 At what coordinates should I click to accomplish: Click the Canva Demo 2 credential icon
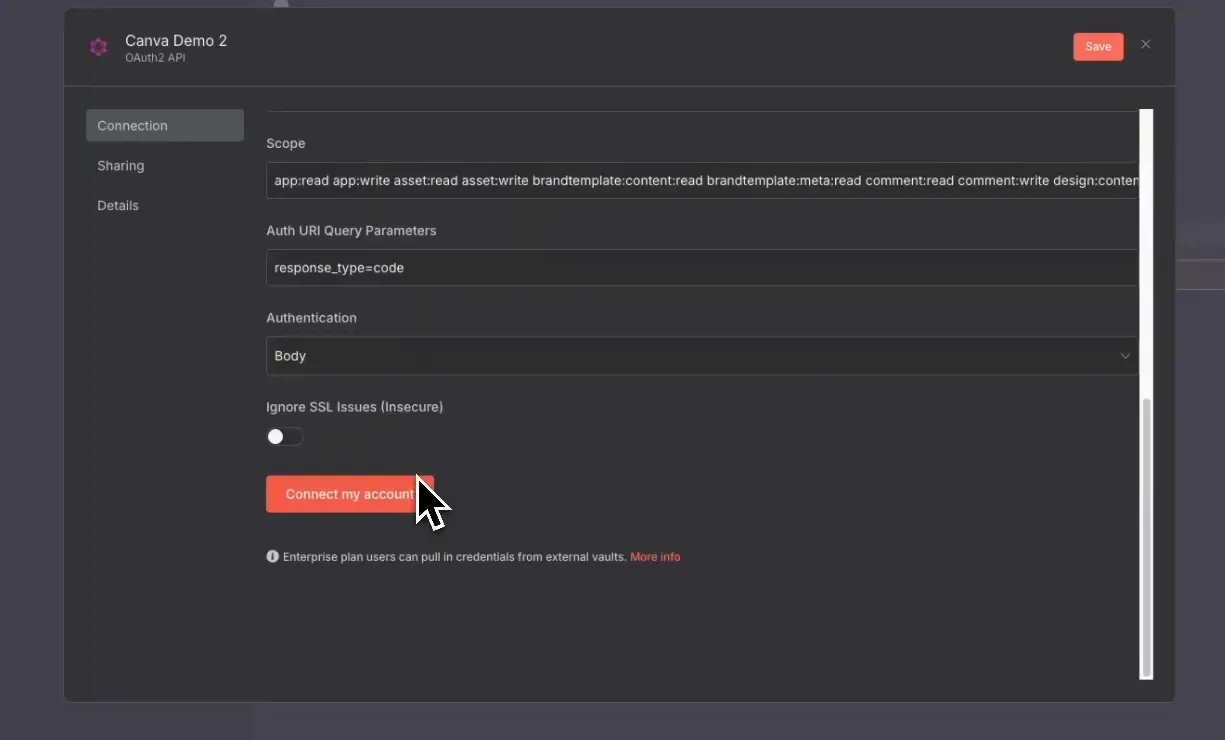coord(98,47)
